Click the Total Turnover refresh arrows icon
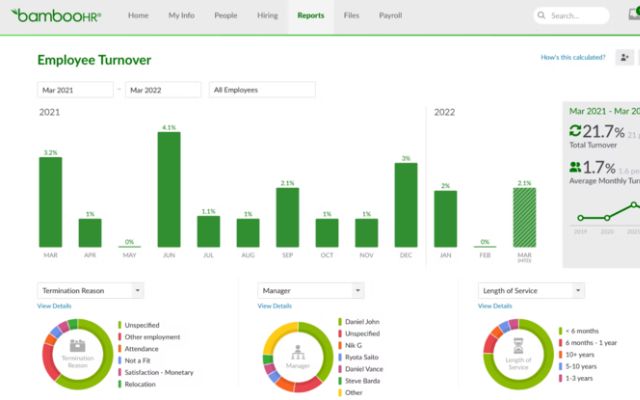 [575, 131]
